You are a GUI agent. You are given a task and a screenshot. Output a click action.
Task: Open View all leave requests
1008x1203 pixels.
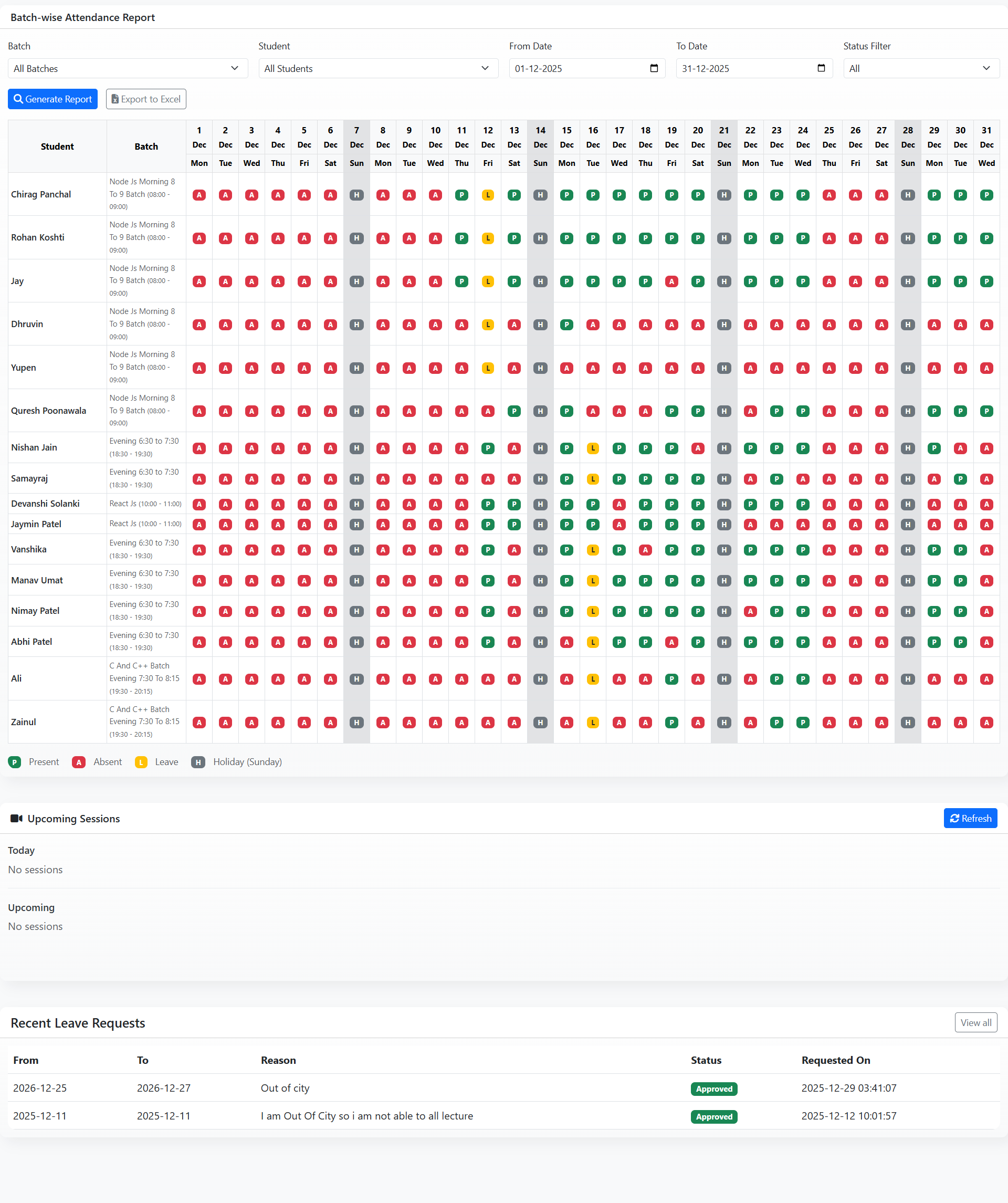pyautogui.click(x=975, y=1022)
